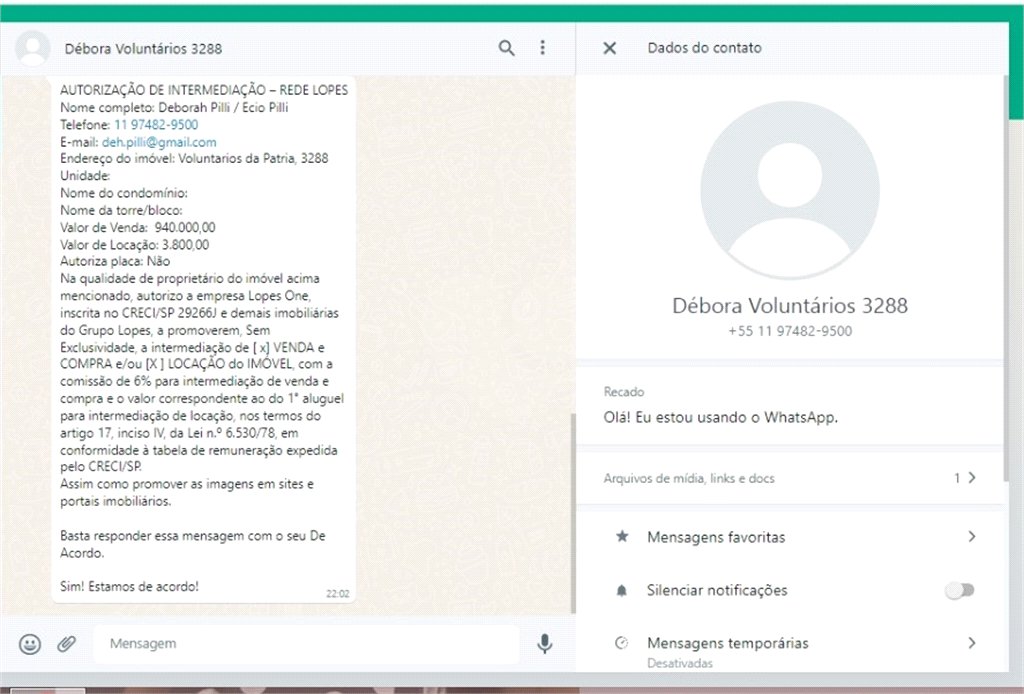Click the small avatar in chat header
Screen dimensions: 1024x694
pos(33,48)
